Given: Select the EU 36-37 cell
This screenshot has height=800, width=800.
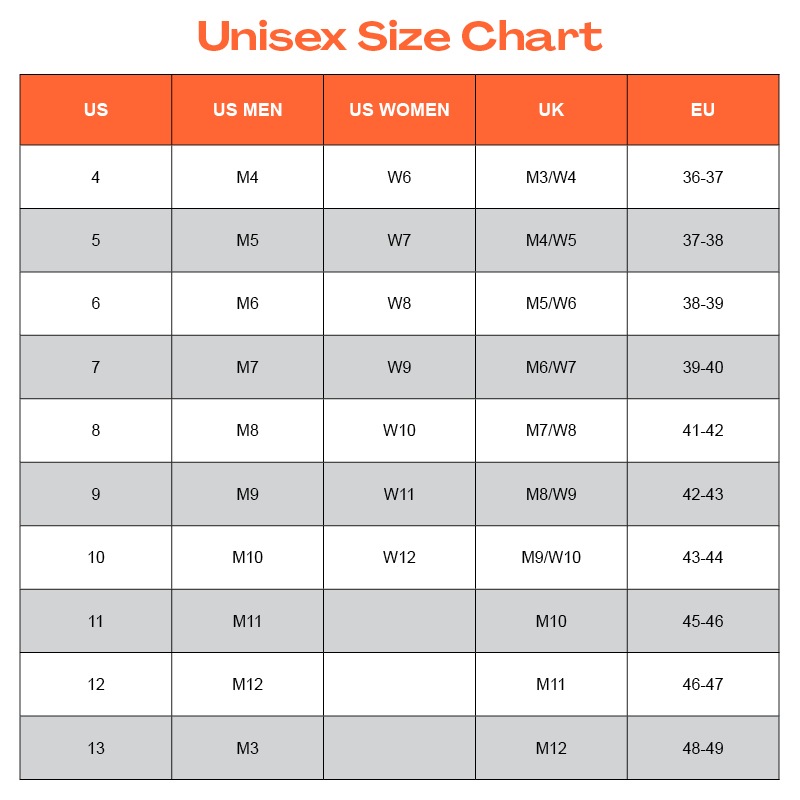Looking at the screenshot, I should [703, 177].
